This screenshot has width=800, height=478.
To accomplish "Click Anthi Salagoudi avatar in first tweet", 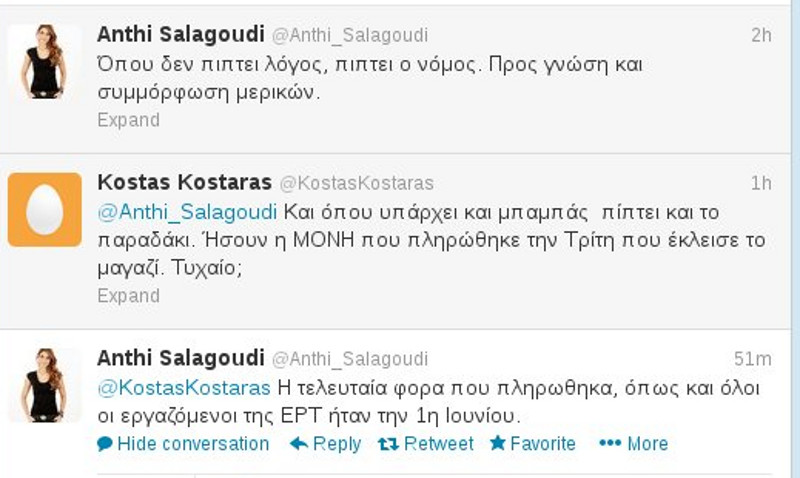I will tap(44, 61).
